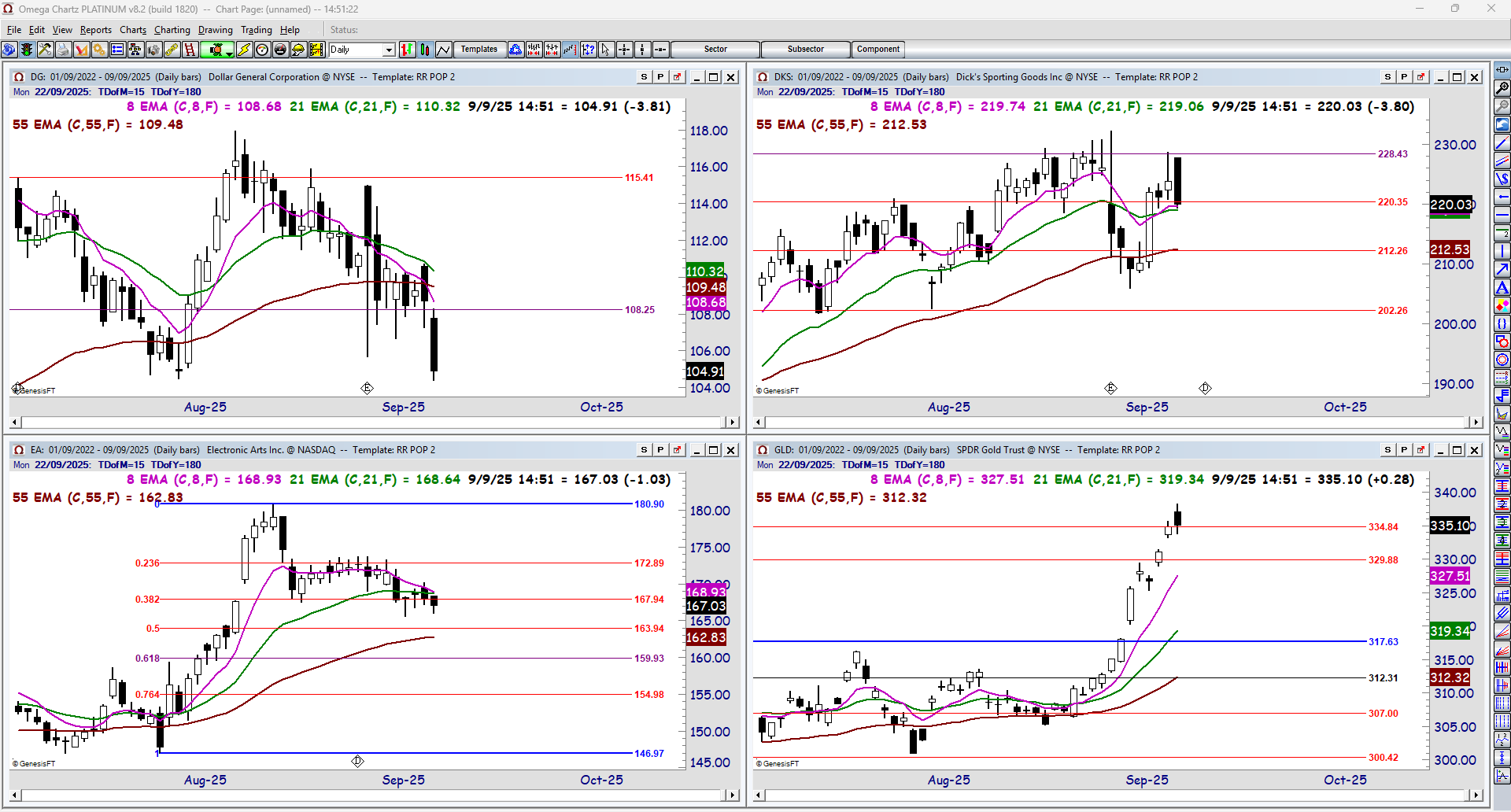Click the GLD chart horizontal scrollbar
This screenshot has width=1511, height=812.
pos(1118,795)
